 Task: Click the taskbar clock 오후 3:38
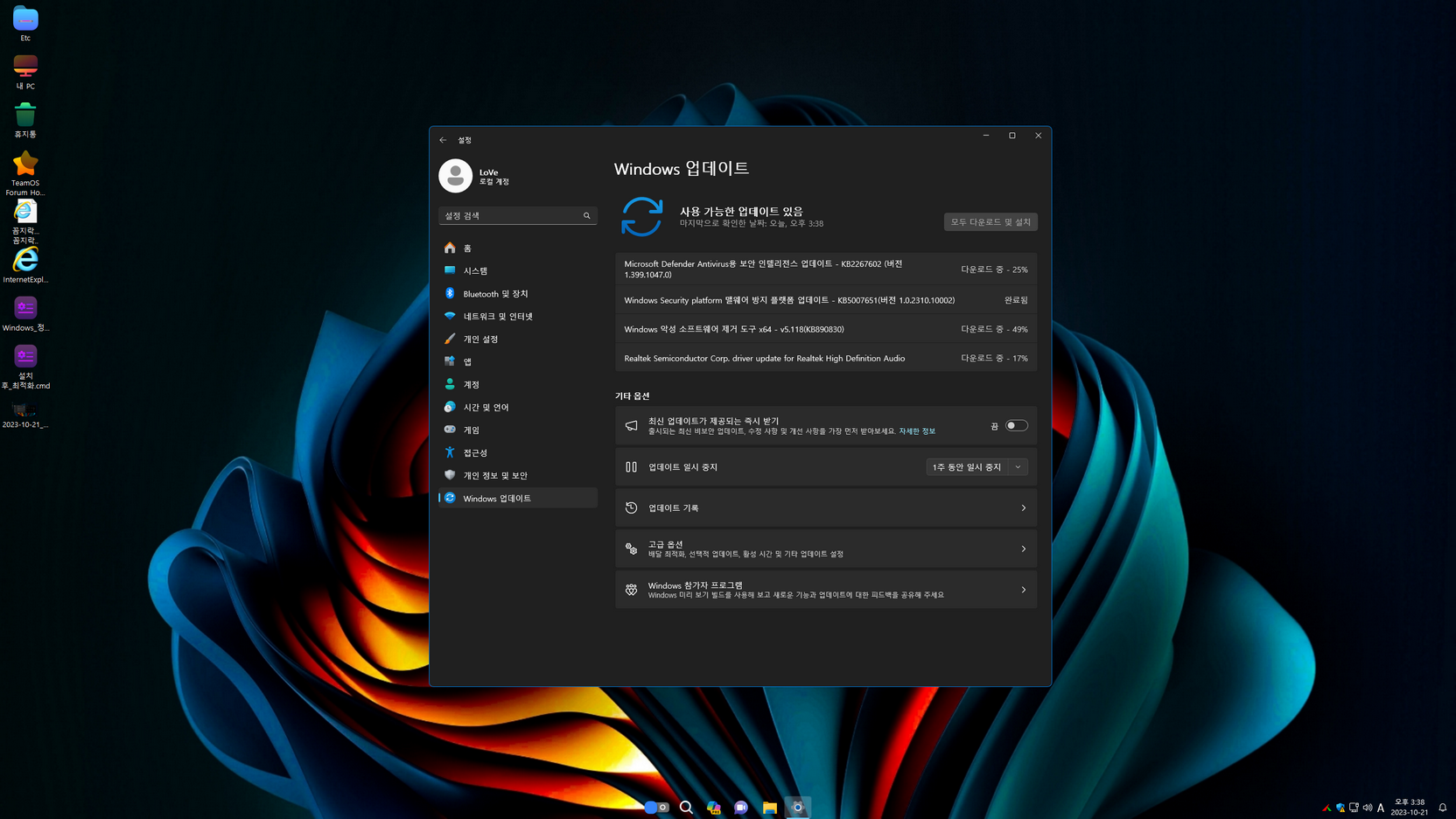click(1410, 807)
